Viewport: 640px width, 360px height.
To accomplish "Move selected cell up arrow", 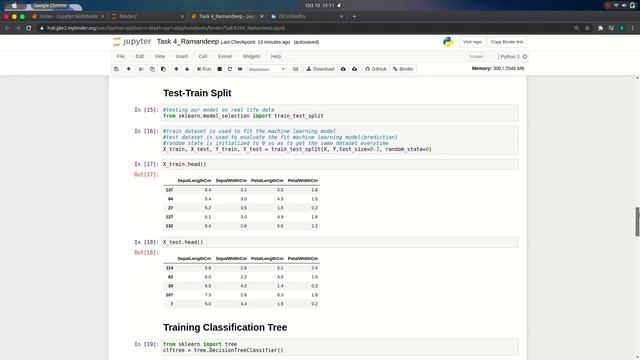I will [176, 69].
